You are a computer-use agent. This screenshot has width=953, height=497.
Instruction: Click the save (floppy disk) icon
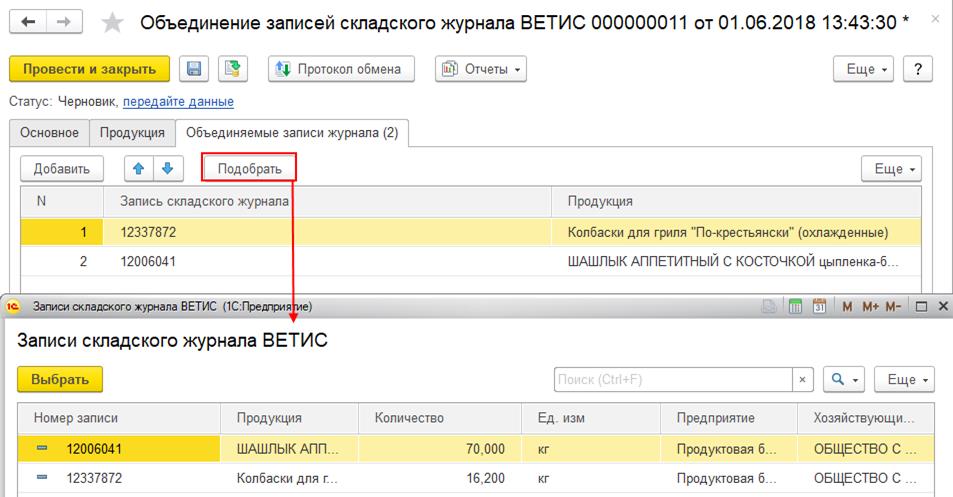pos(194,69)
